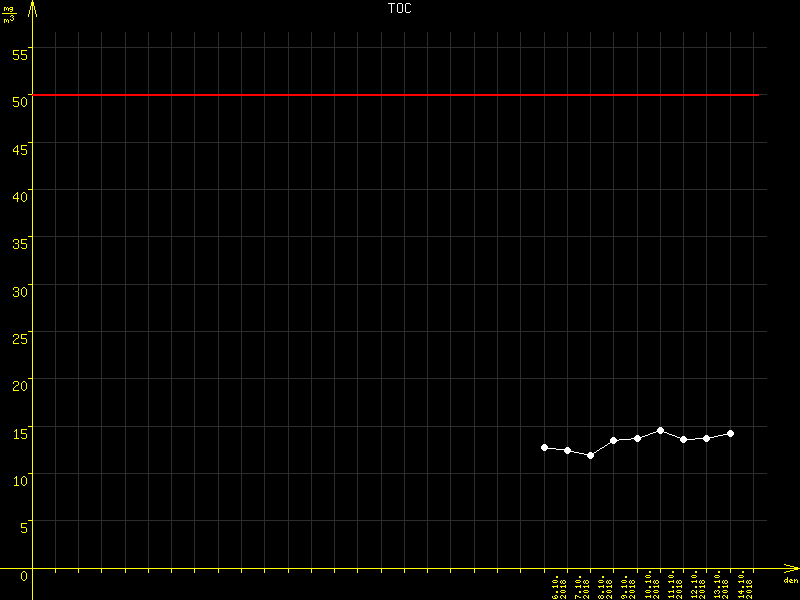Click the TOC chart title

(x=399, y=8)
